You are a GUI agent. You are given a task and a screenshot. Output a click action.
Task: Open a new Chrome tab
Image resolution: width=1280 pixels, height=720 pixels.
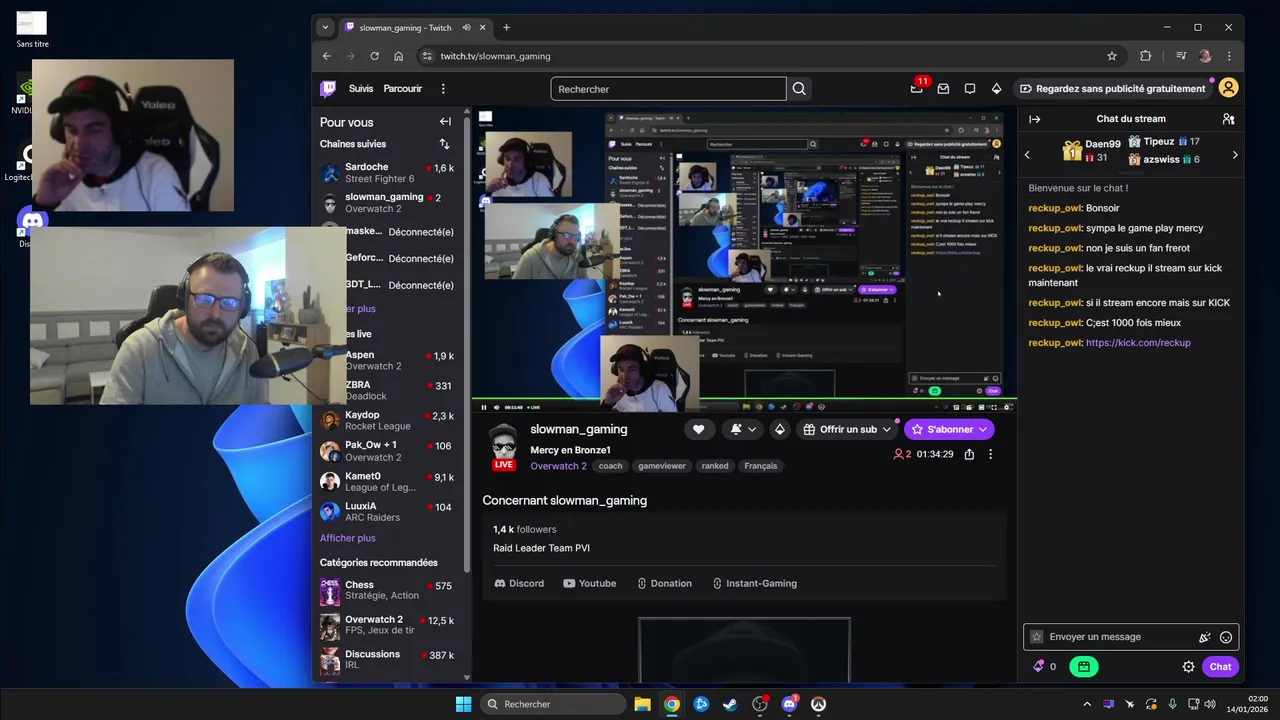pyautogui.click(x=506, y=27)
